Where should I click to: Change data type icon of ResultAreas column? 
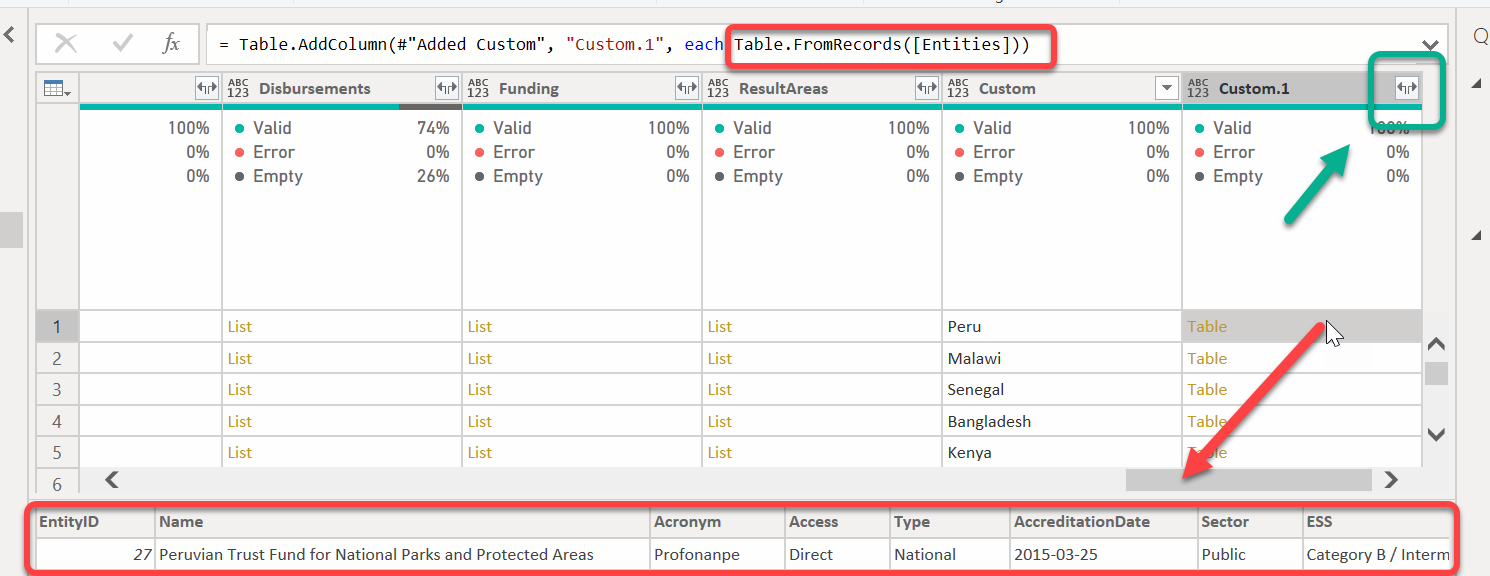pyautogui.click(x=719, y=88)
